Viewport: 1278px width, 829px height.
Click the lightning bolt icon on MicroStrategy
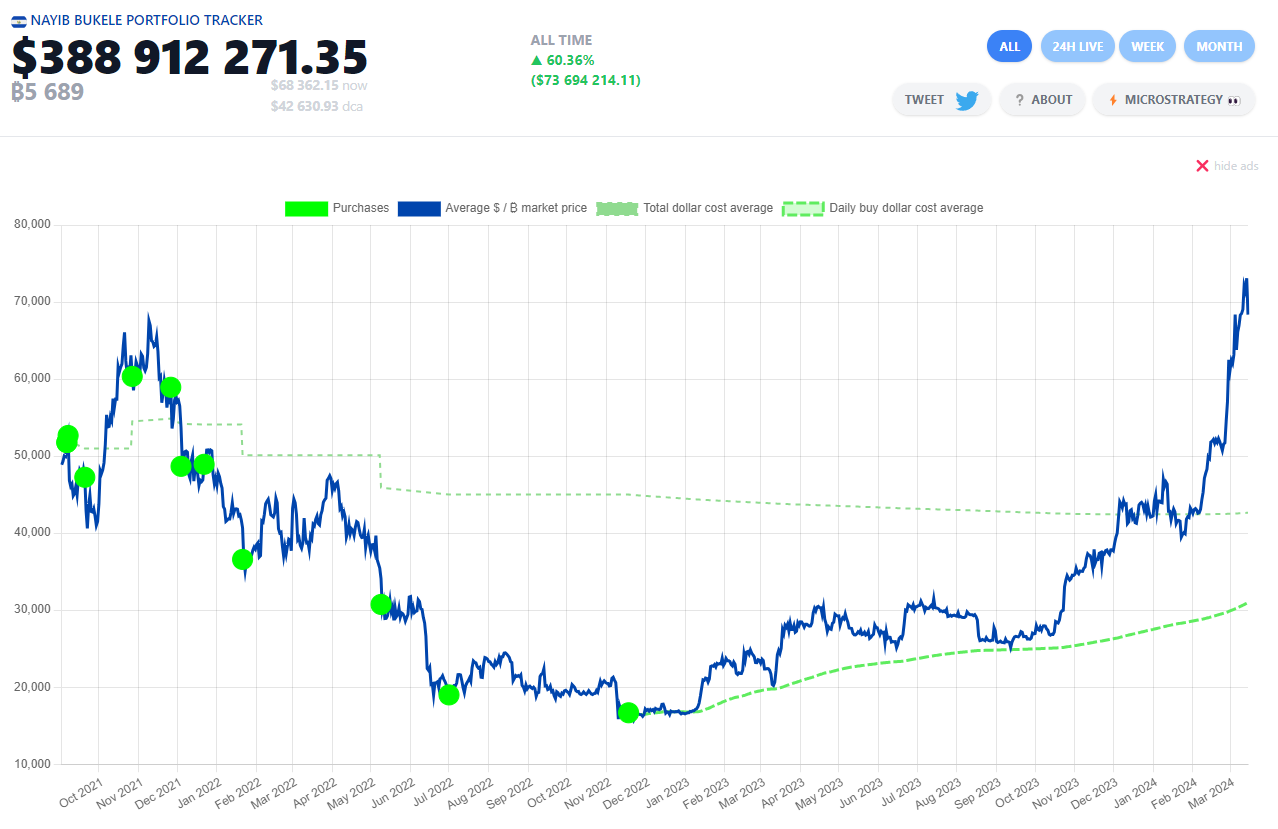[1113, 100]
